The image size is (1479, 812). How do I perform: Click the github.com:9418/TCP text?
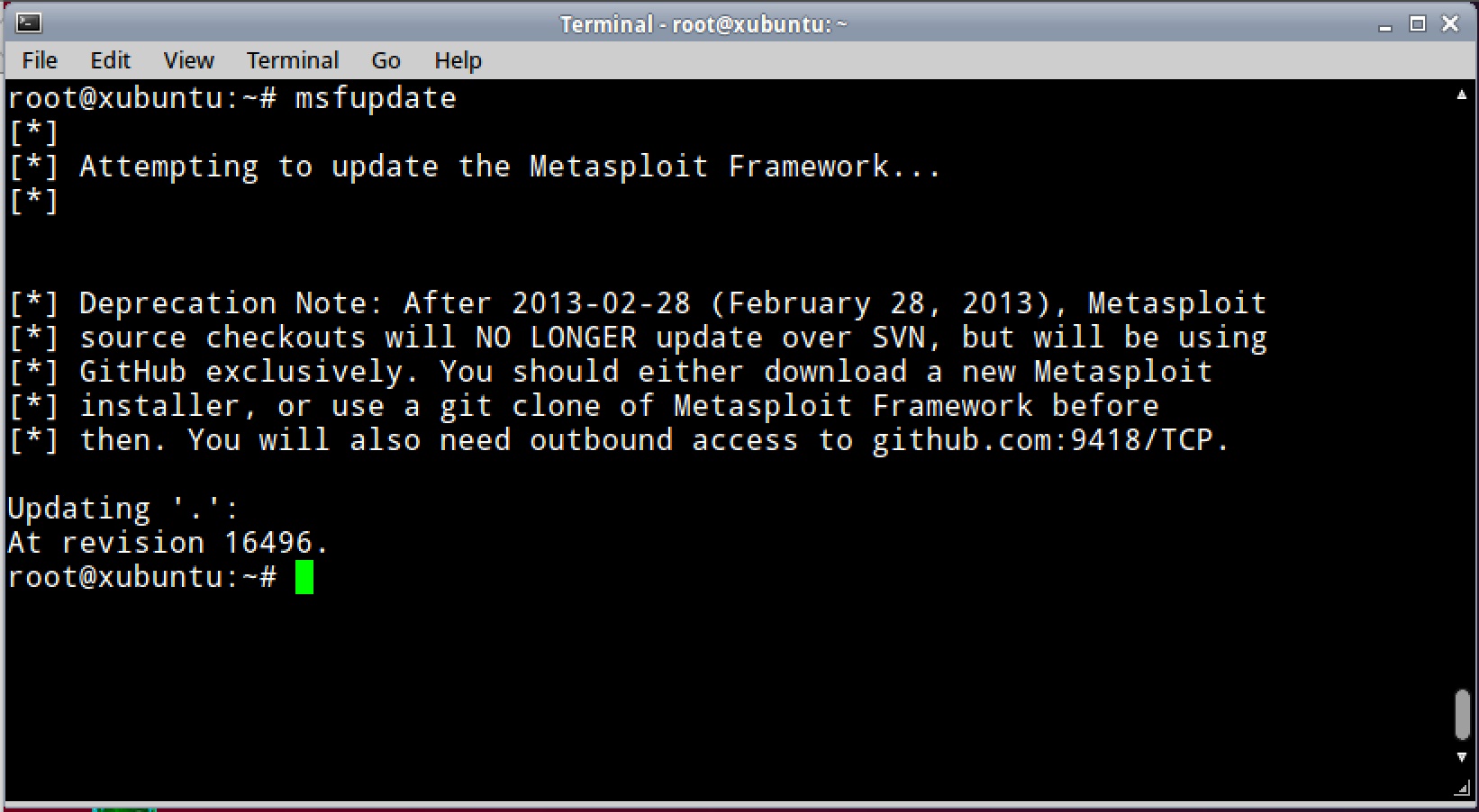point(1050,440)
